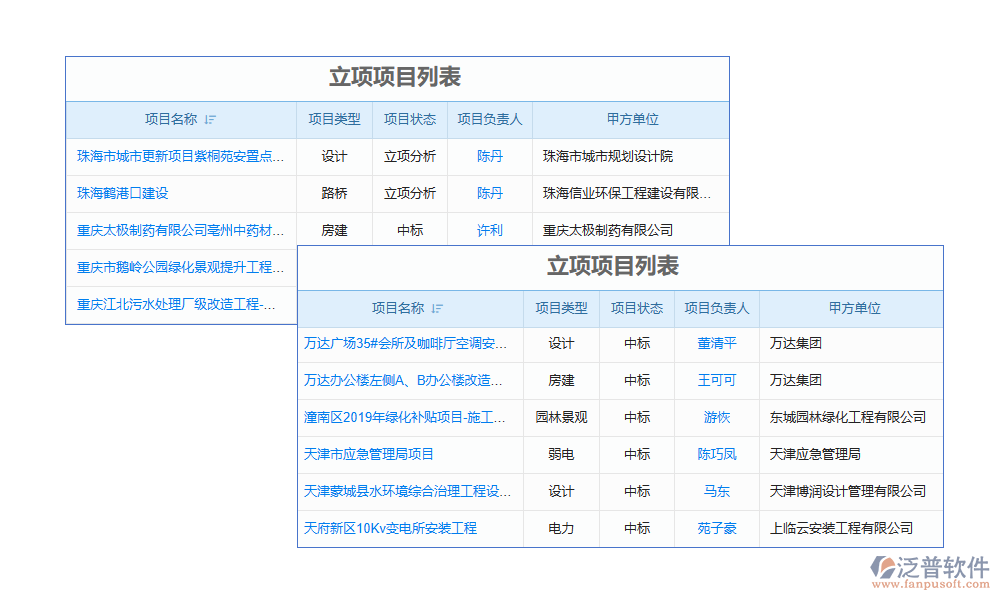Screen dimensions: 1000x600
Task: Open 天府新区10Kv变电所安装工程 project
Action: [390, 528]
